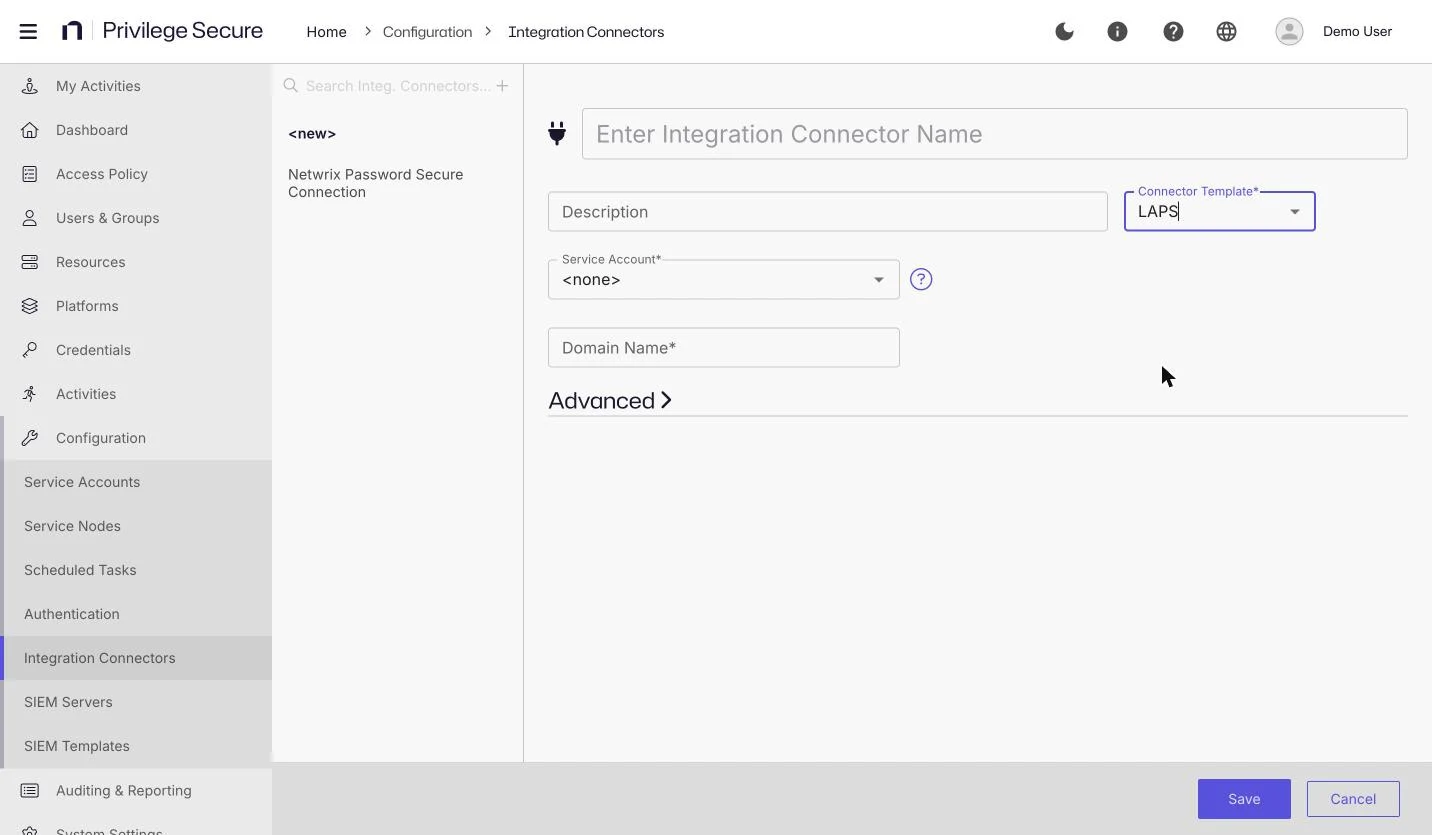Open SIEM Servers page
Screen dimensions: 1432x835
(x=136, y=702)
